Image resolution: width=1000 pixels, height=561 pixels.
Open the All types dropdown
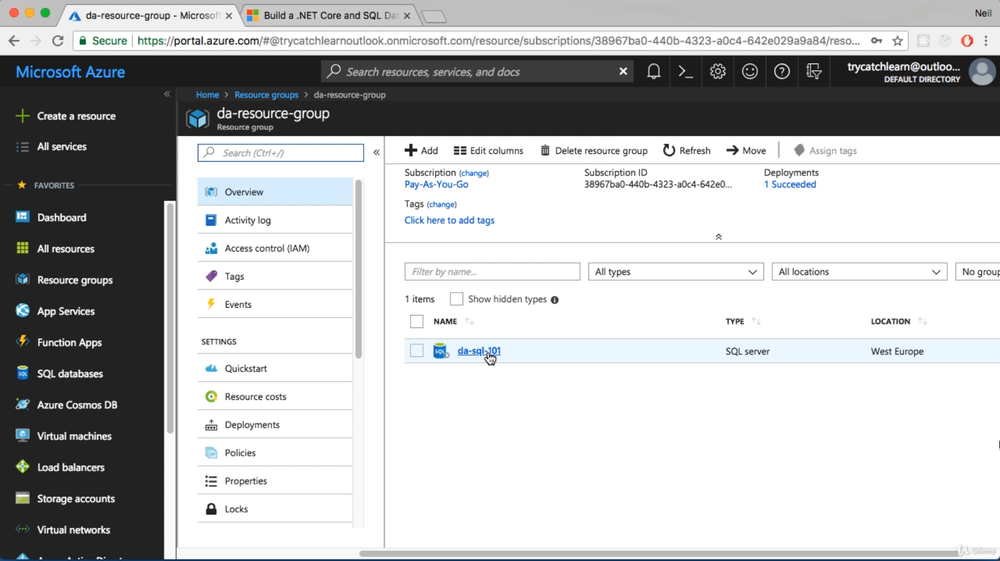675,272
